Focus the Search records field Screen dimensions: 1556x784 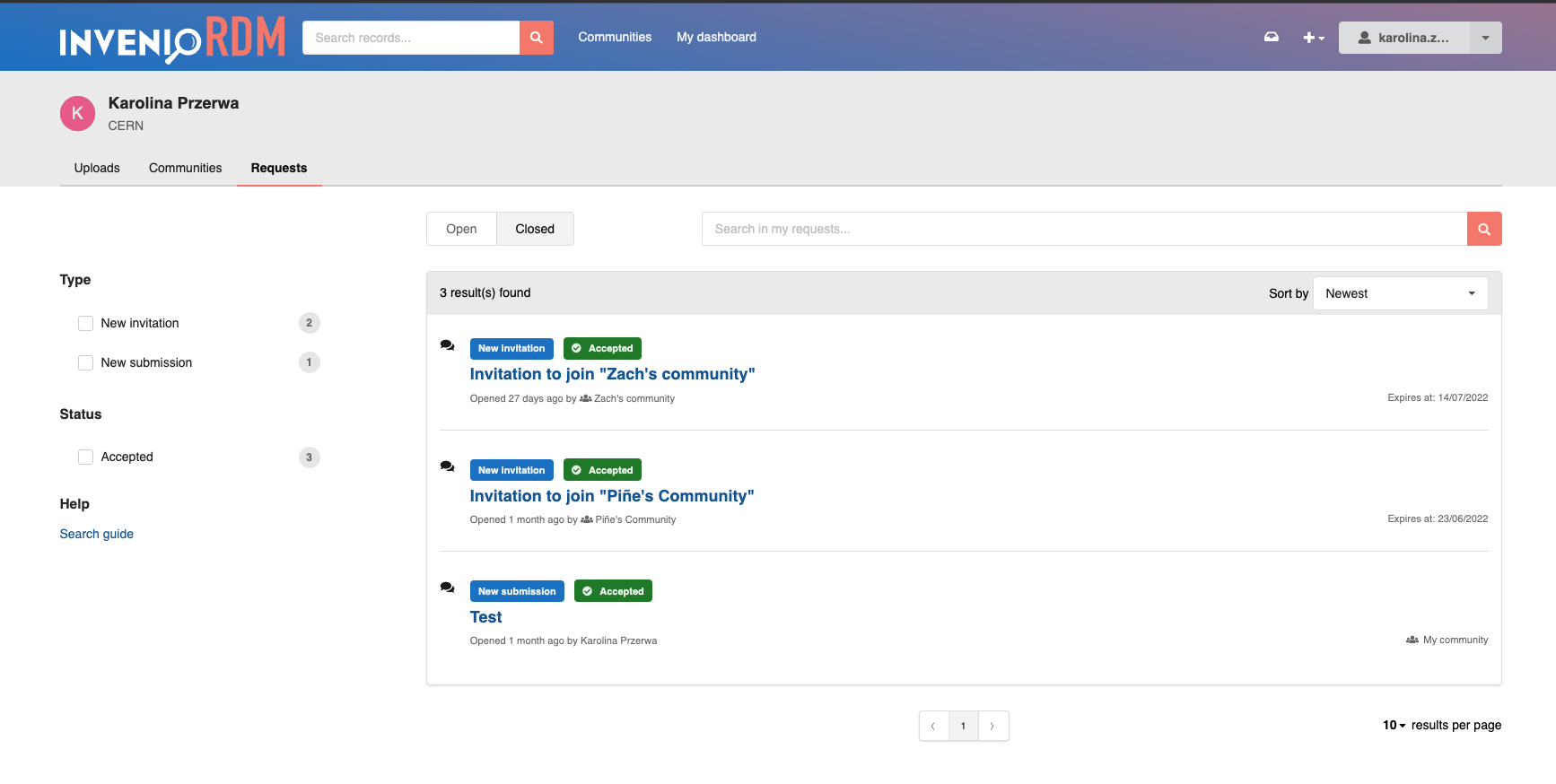411,38
